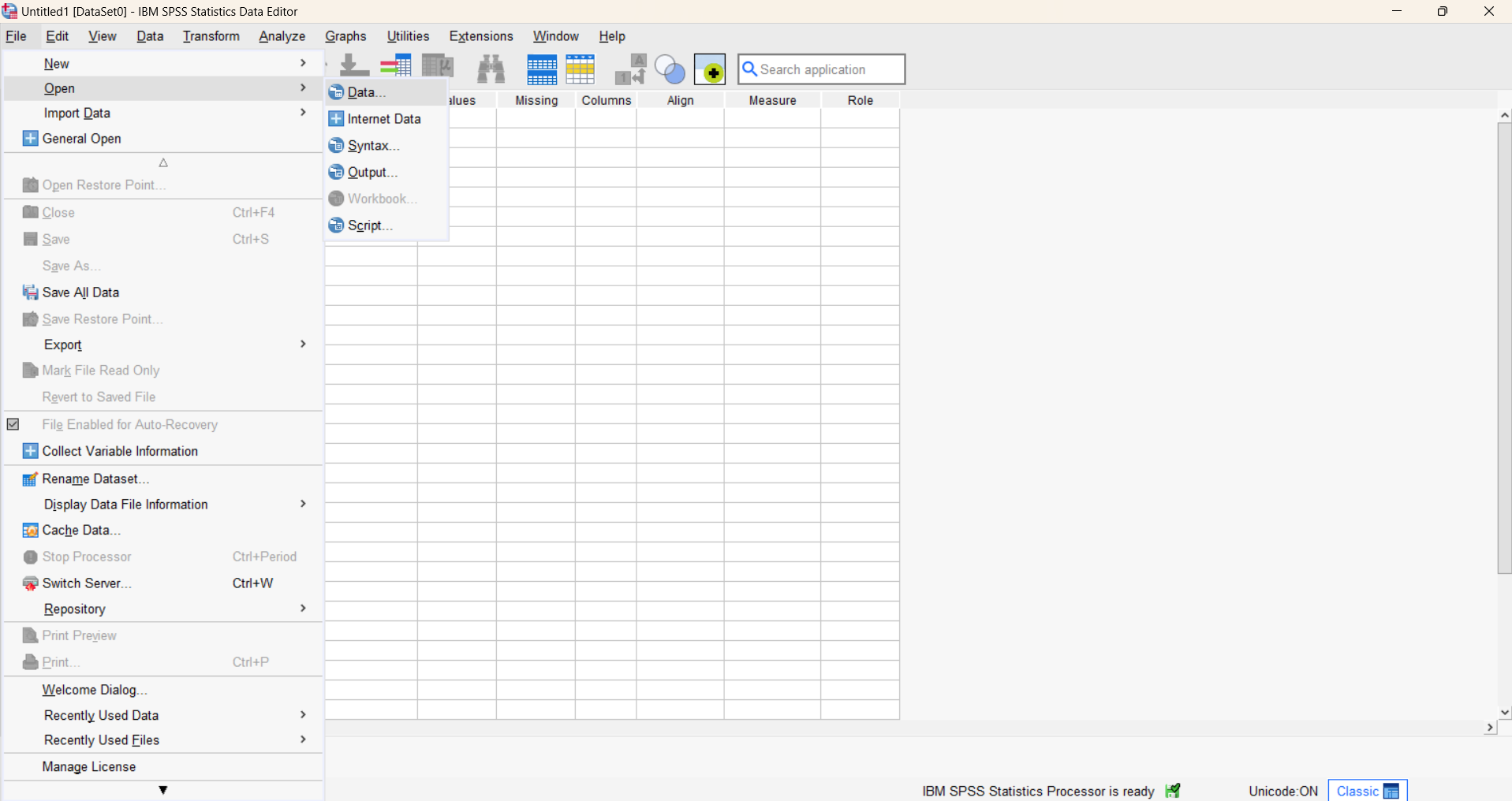
Task: Toggle File Enabled for Auto-Recovery checkbox
Action: pyautogui.click(x=13, y=424)
